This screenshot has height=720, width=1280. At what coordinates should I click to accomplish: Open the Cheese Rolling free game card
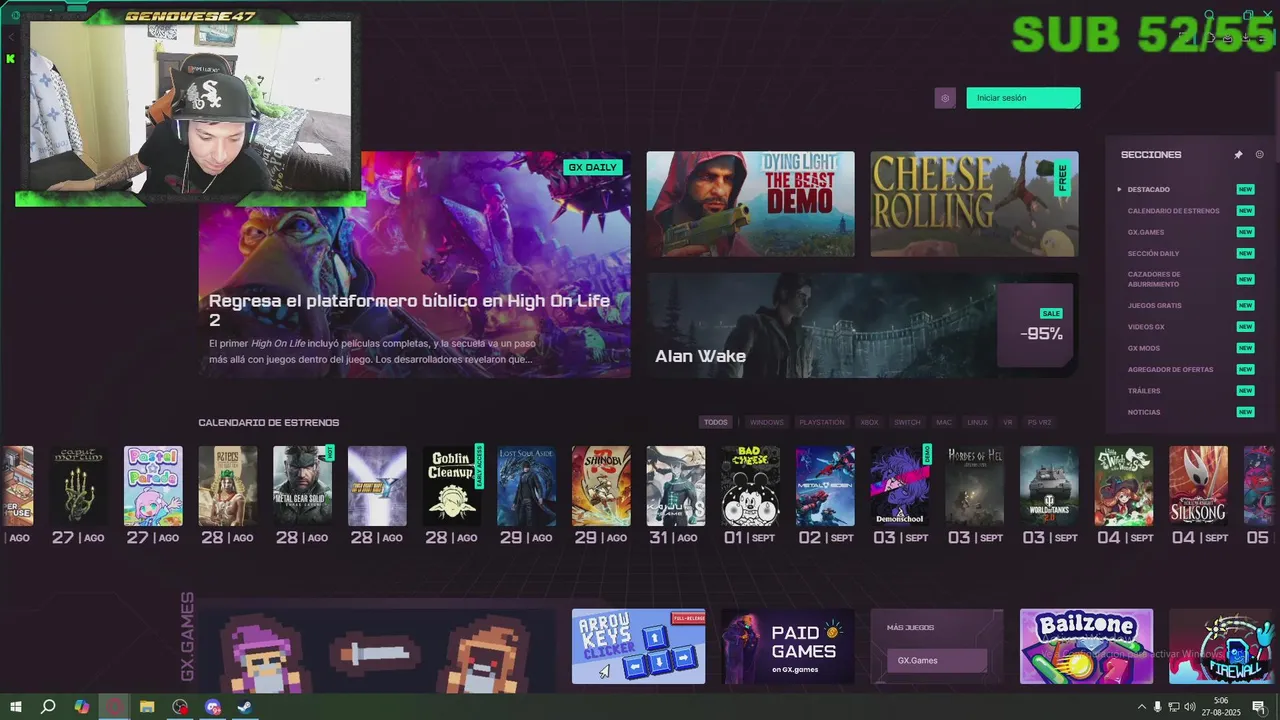(x=974, y=204)
